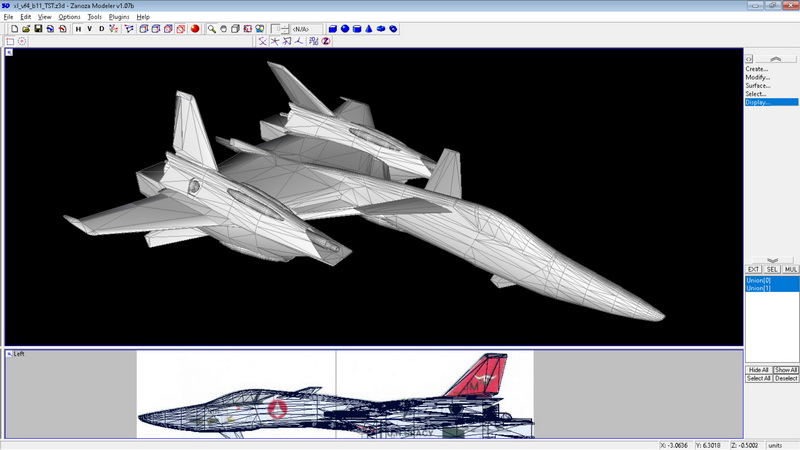
Task: Click the Show All button
Action: point(786,370)
